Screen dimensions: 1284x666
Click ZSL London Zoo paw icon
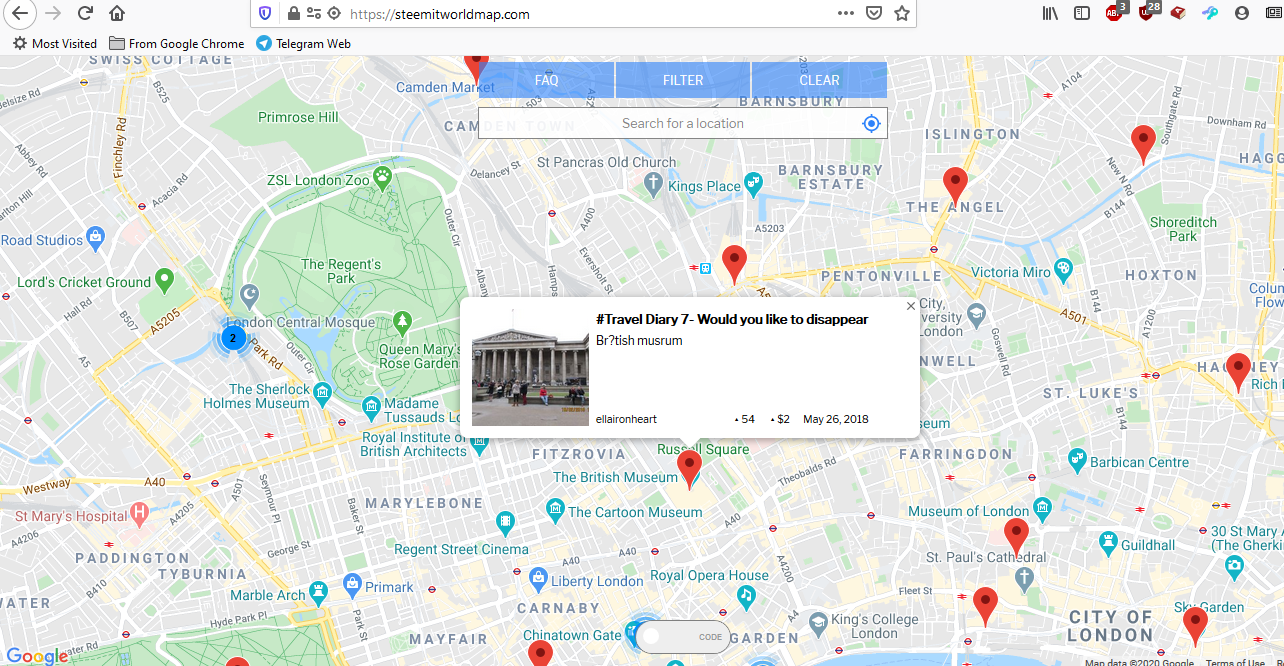383,177
